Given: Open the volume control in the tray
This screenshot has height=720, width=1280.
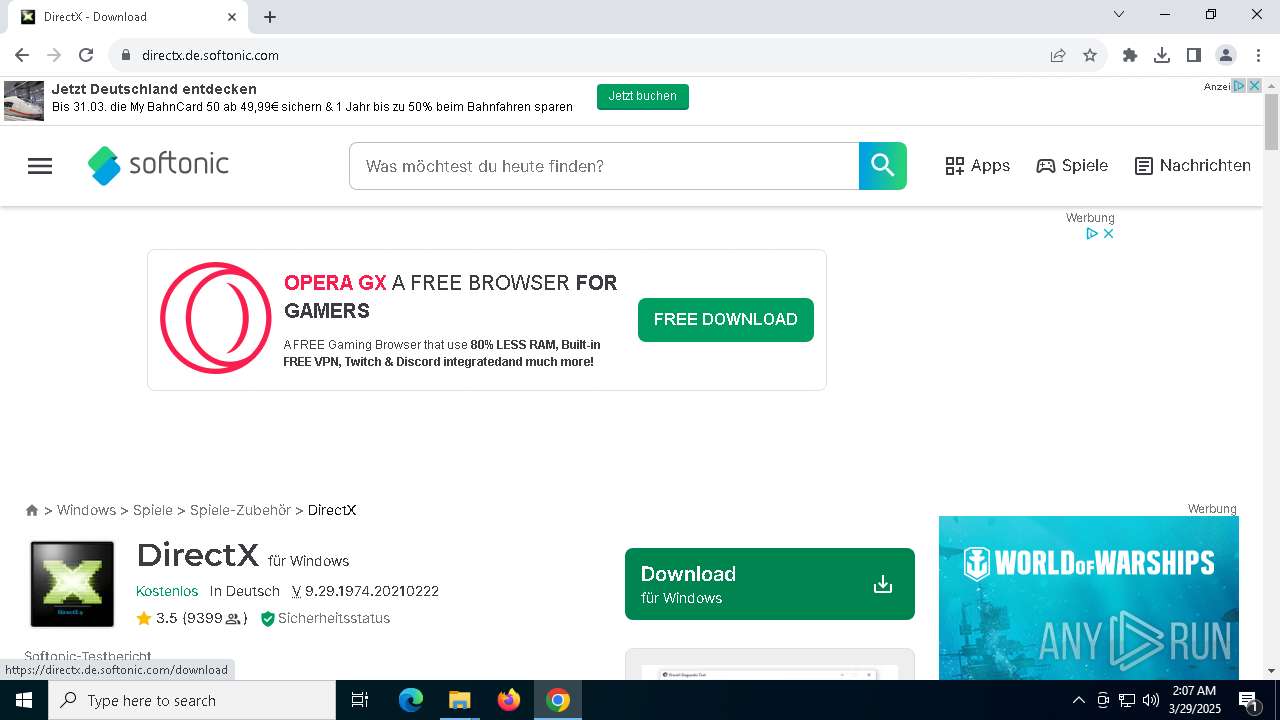Looking at the screenshot, I should [1150, 700].
